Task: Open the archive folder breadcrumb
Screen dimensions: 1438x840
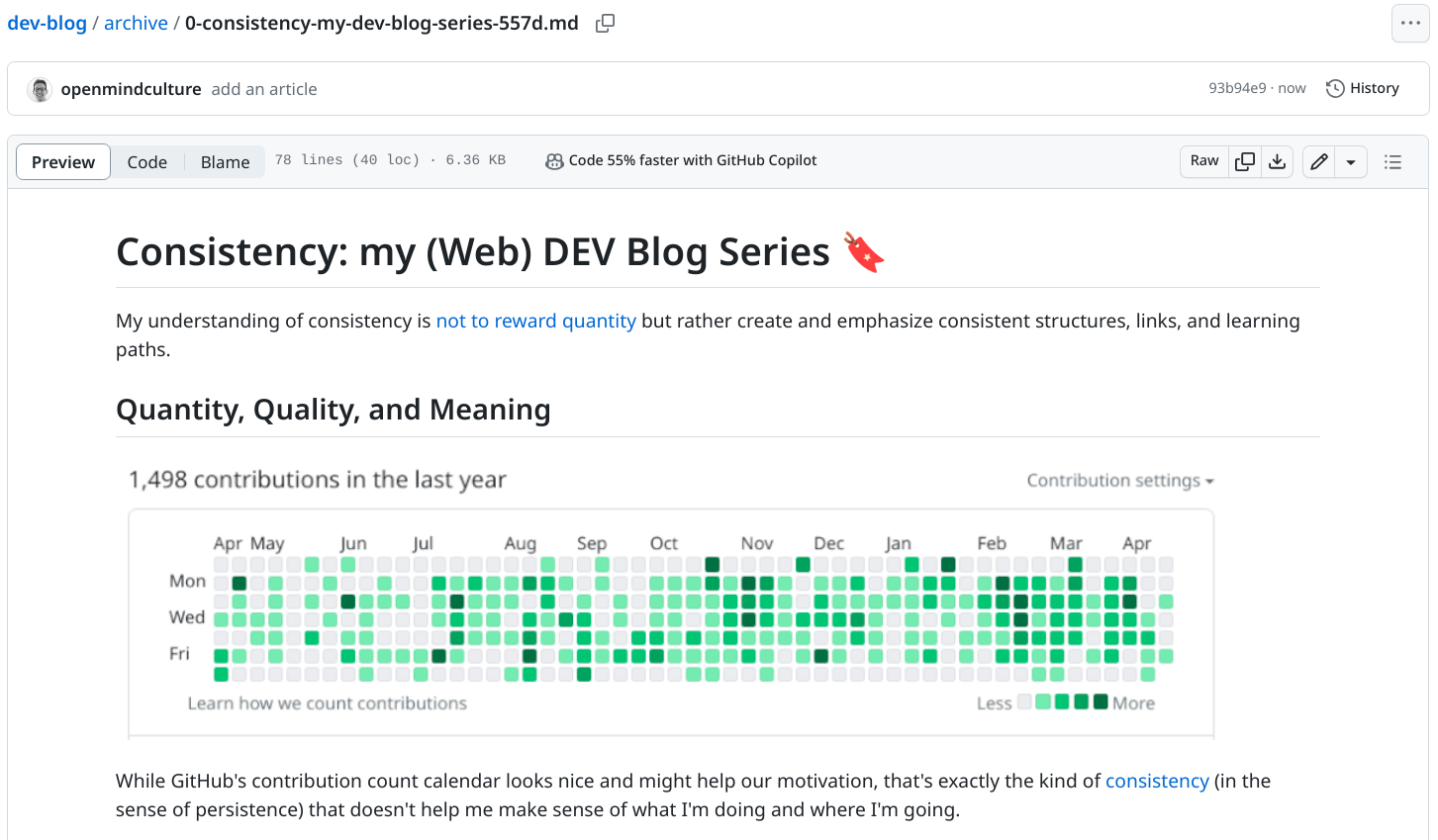Action: coord(136,23)
